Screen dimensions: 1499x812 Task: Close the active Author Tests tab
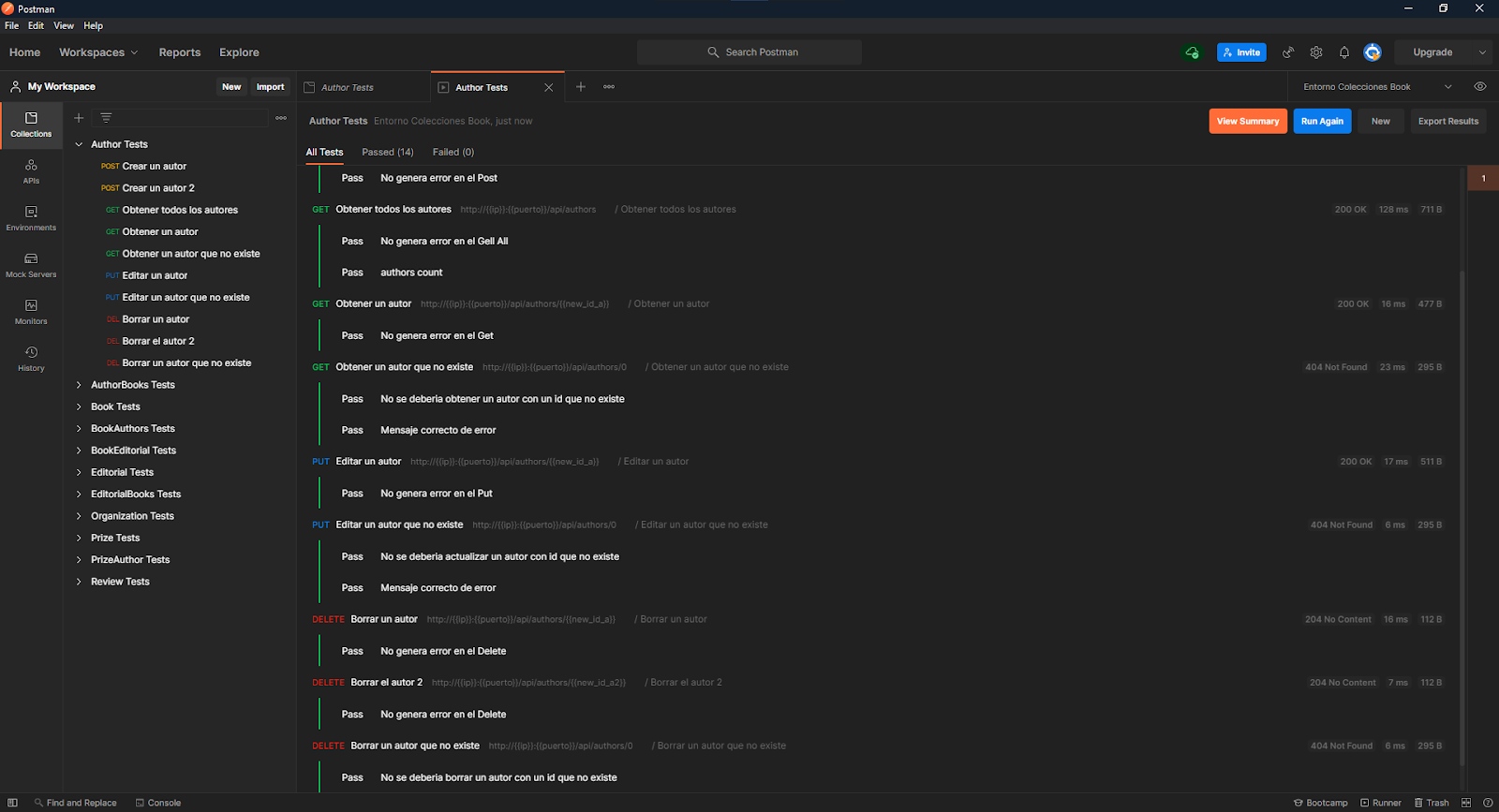(x=549, y=87)
